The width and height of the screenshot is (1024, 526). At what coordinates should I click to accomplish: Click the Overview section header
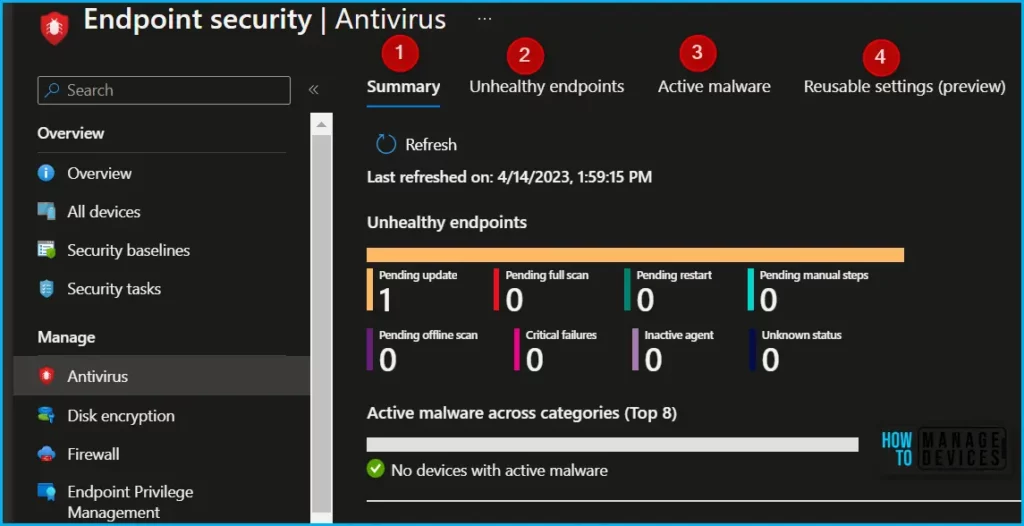tap(71, 133)
